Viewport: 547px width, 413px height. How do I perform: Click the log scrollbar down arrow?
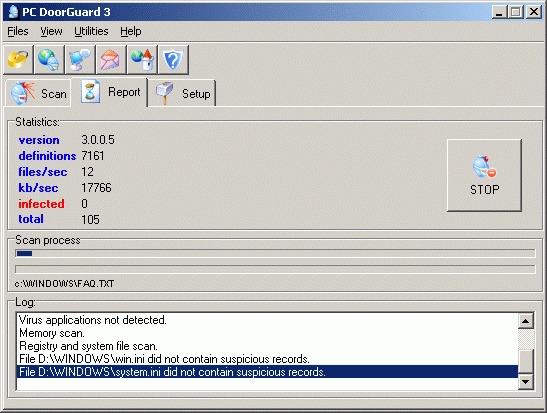(526, 382)
